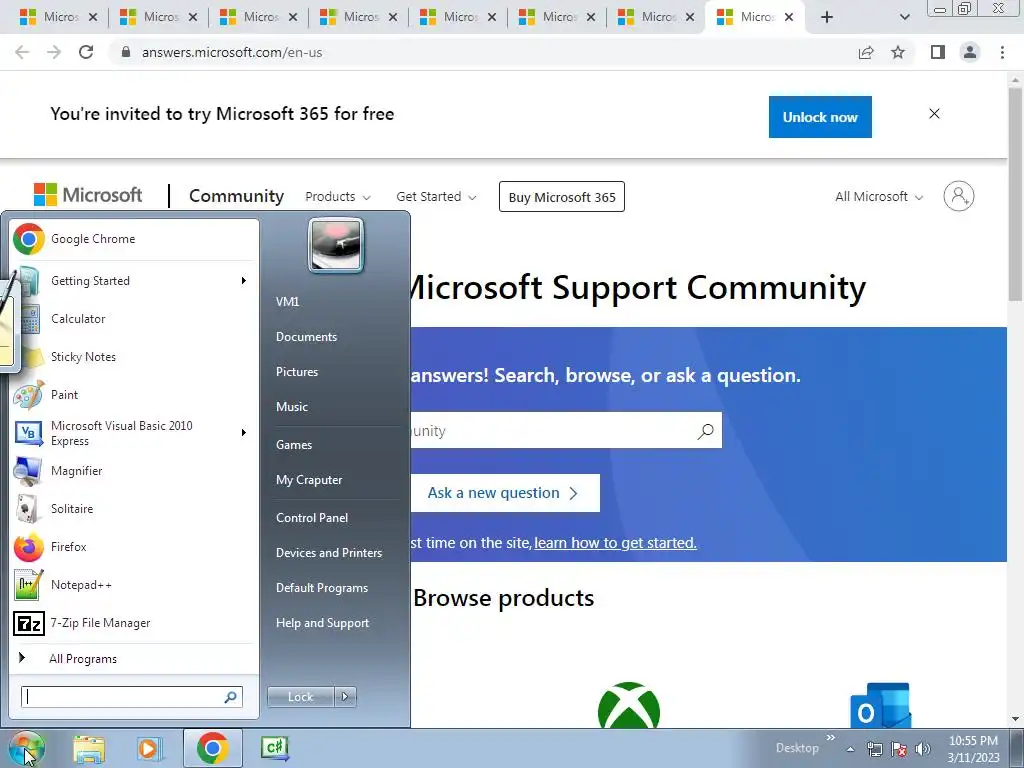
Task: Reload the page in Chrome
Action: coord(86,52)
